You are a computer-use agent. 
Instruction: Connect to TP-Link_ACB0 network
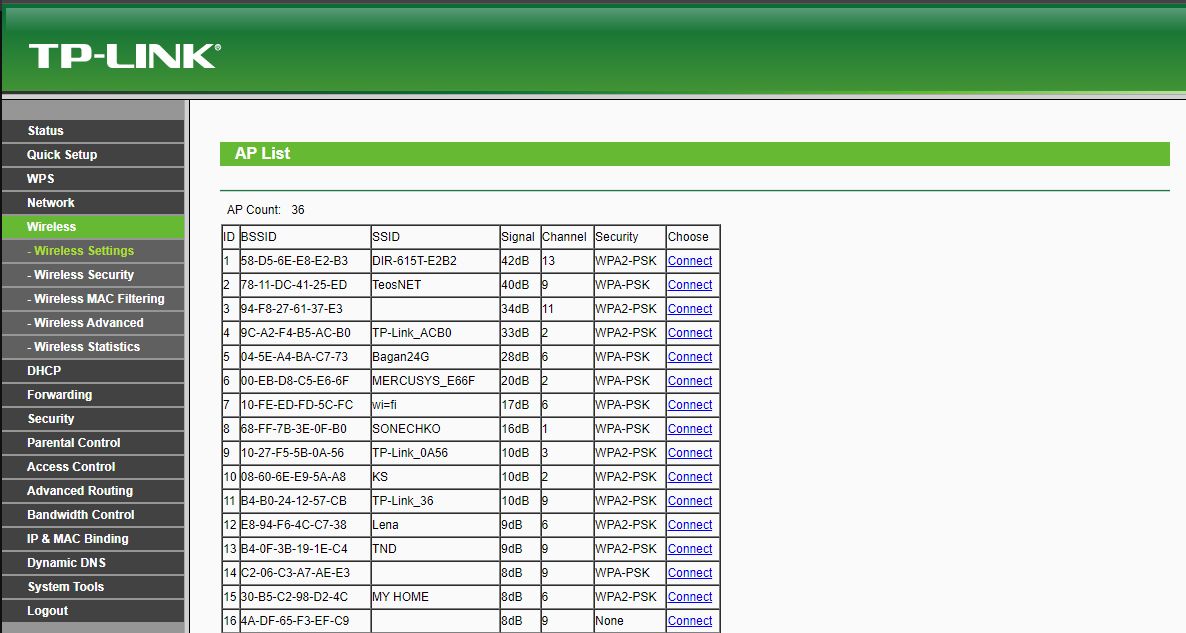point(690,333)
